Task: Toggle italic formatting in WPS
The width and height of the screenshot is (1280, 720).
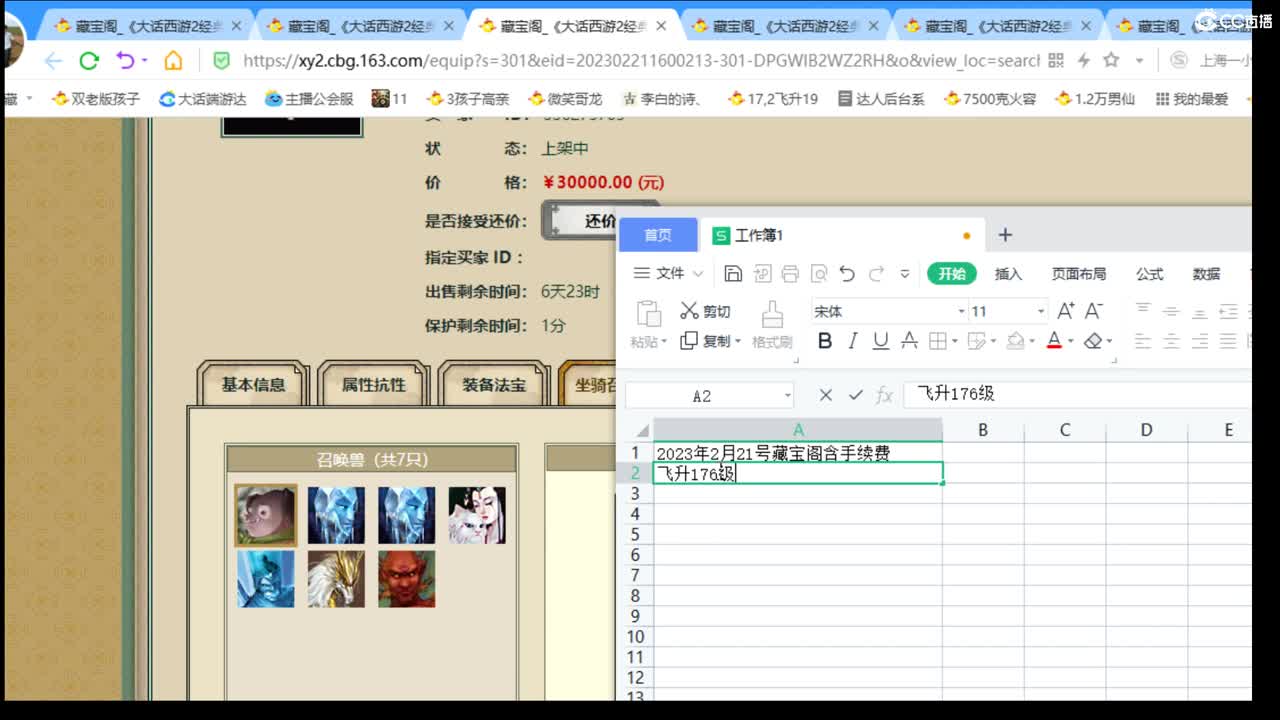Action: (853, 341)
